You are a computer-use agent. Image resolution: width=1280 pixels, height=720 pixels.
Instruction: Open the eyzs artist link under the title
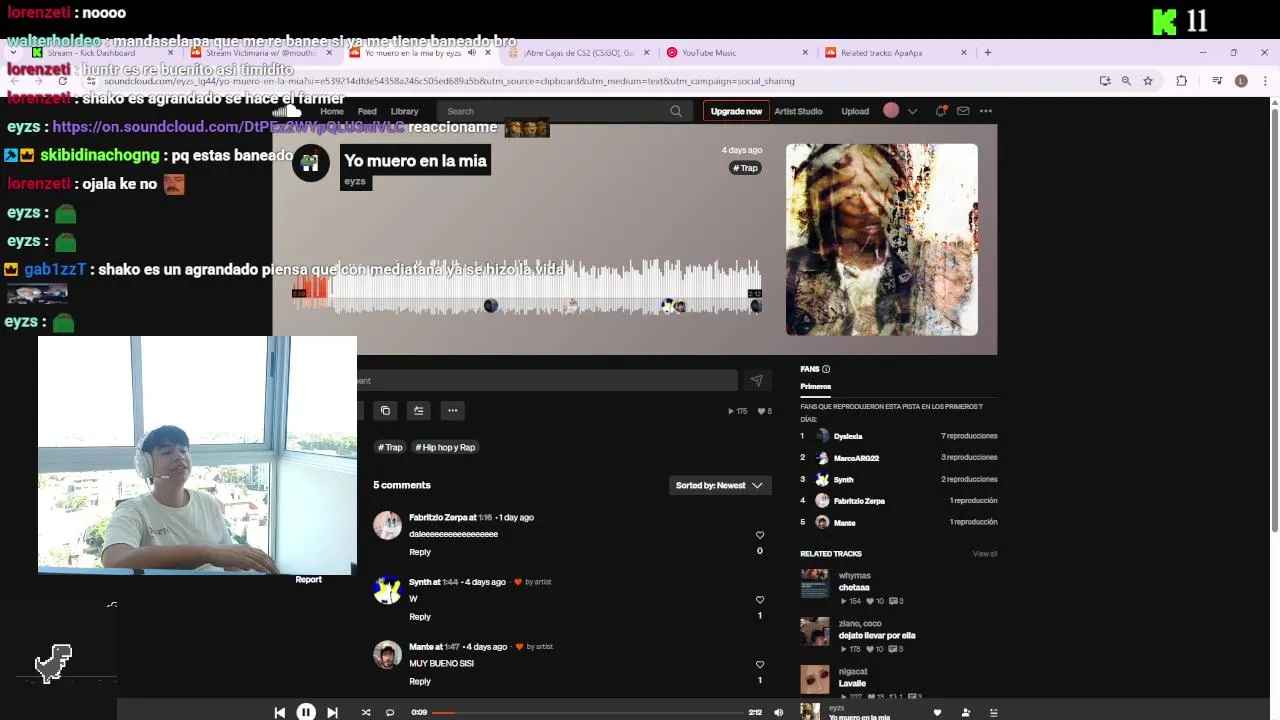pos(355,181)
